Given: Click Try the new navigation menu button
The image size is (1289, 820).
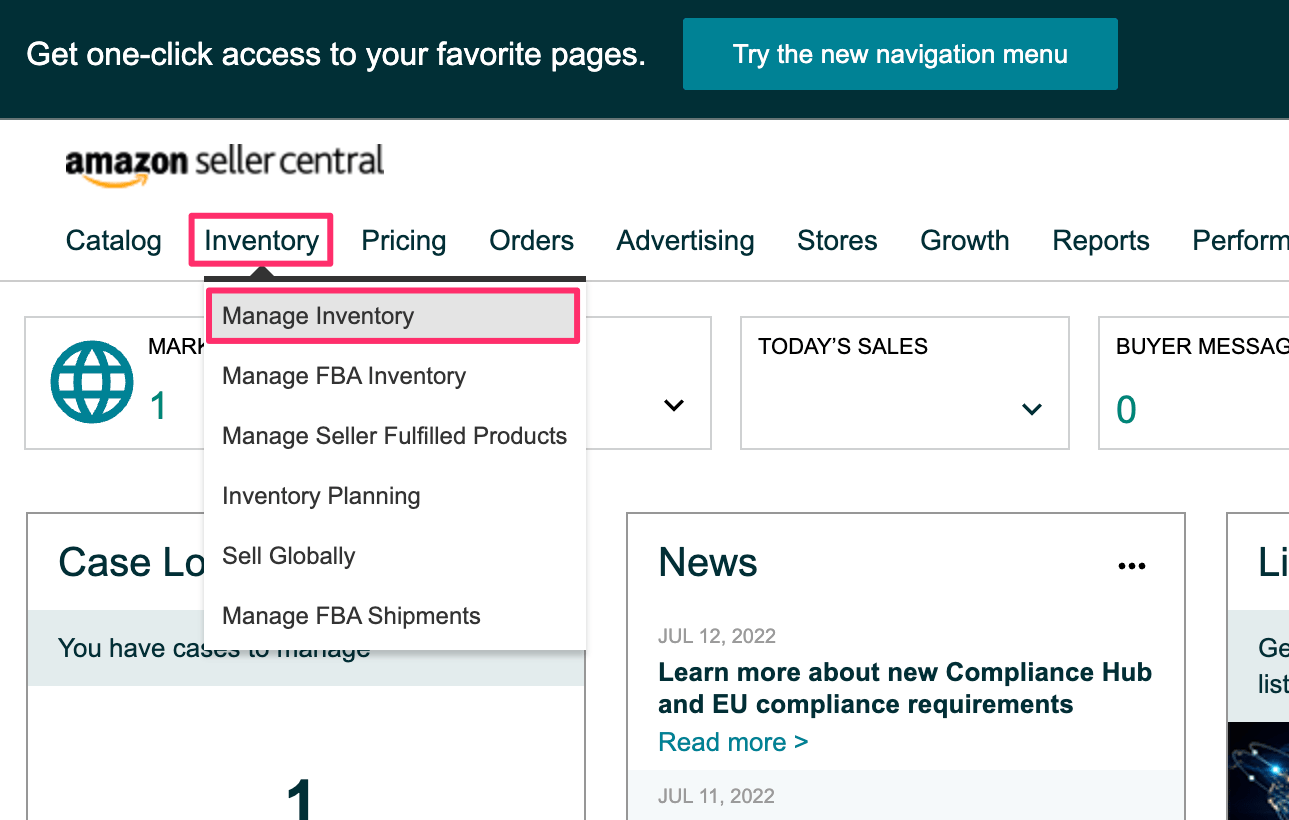Looking at the screenshot, I should (899, 54).
